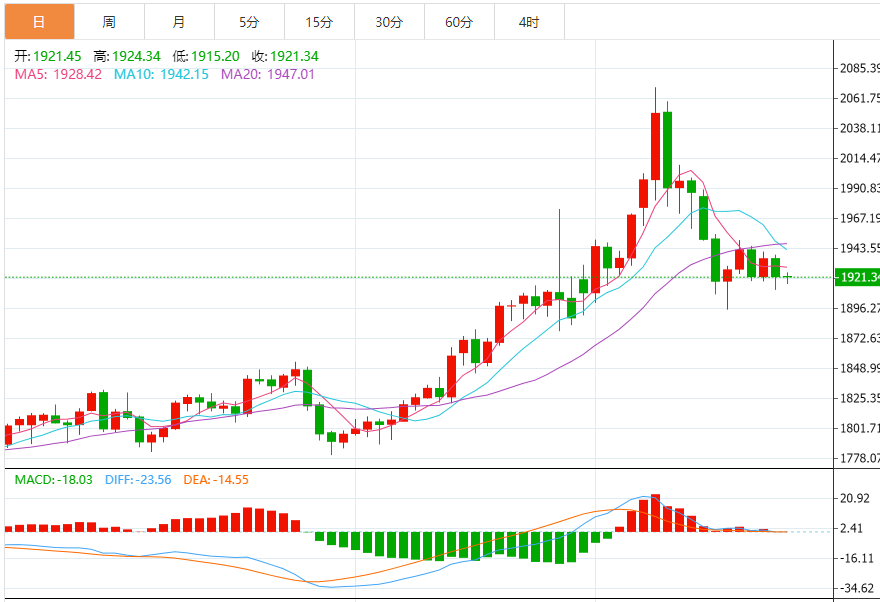Click the MA20 indicator label
This screenshot has height=602, width=880.
(x=268, y=74)
